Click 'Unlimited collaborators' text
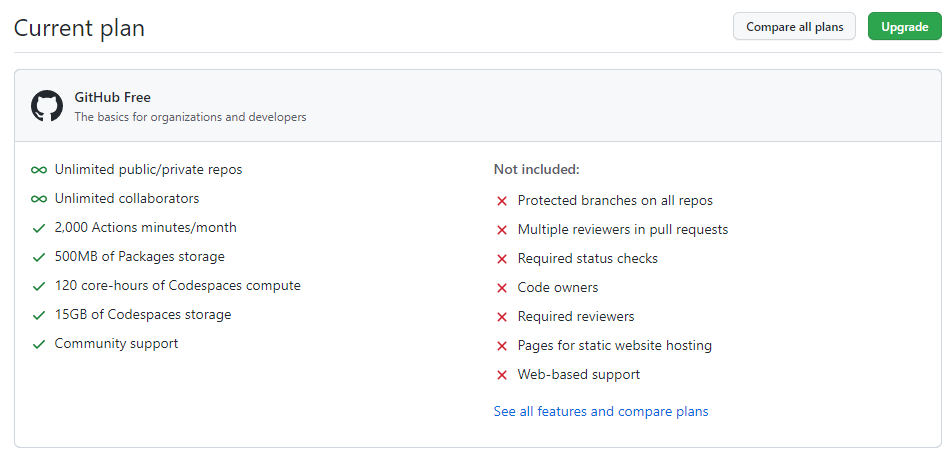Image resolution: width=952 pixels, height=452 pixels. pyautogui.click(x=127, y=199)
